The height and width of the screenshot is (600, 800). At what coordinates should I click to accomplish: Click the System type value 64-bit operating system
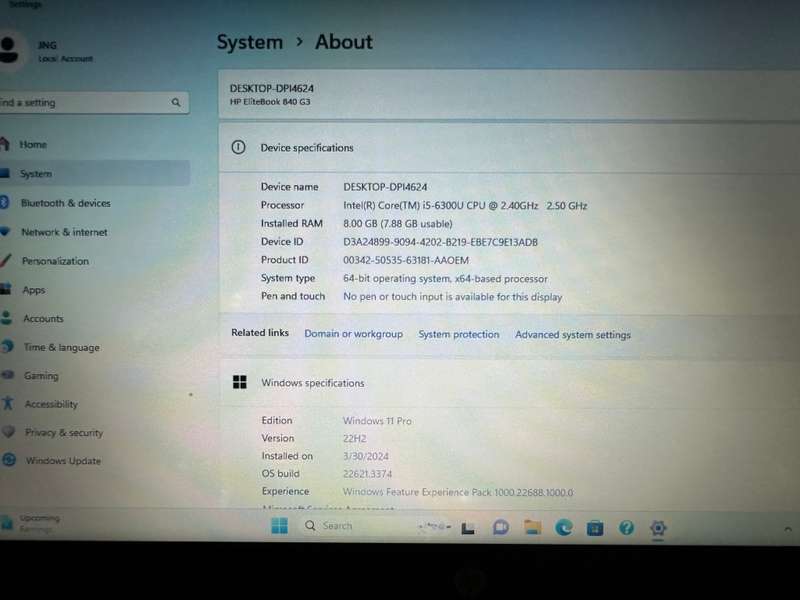click(x=445, y=279)
